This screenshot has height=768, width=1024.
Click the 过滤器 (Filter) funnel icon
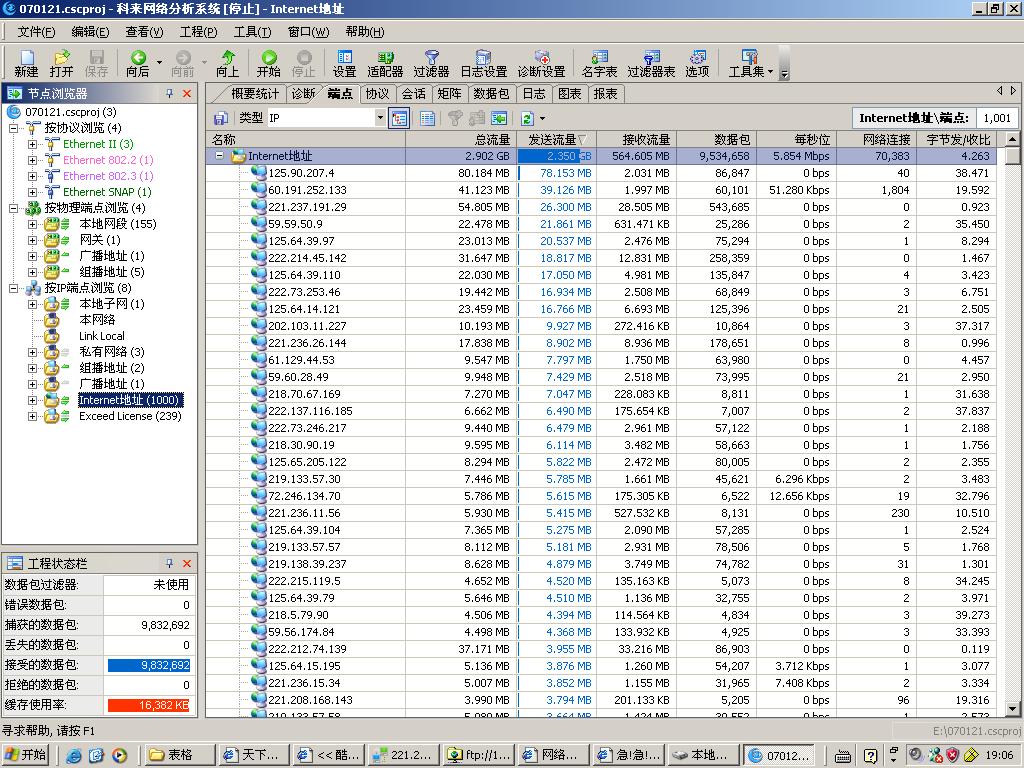tap(431, 59)
